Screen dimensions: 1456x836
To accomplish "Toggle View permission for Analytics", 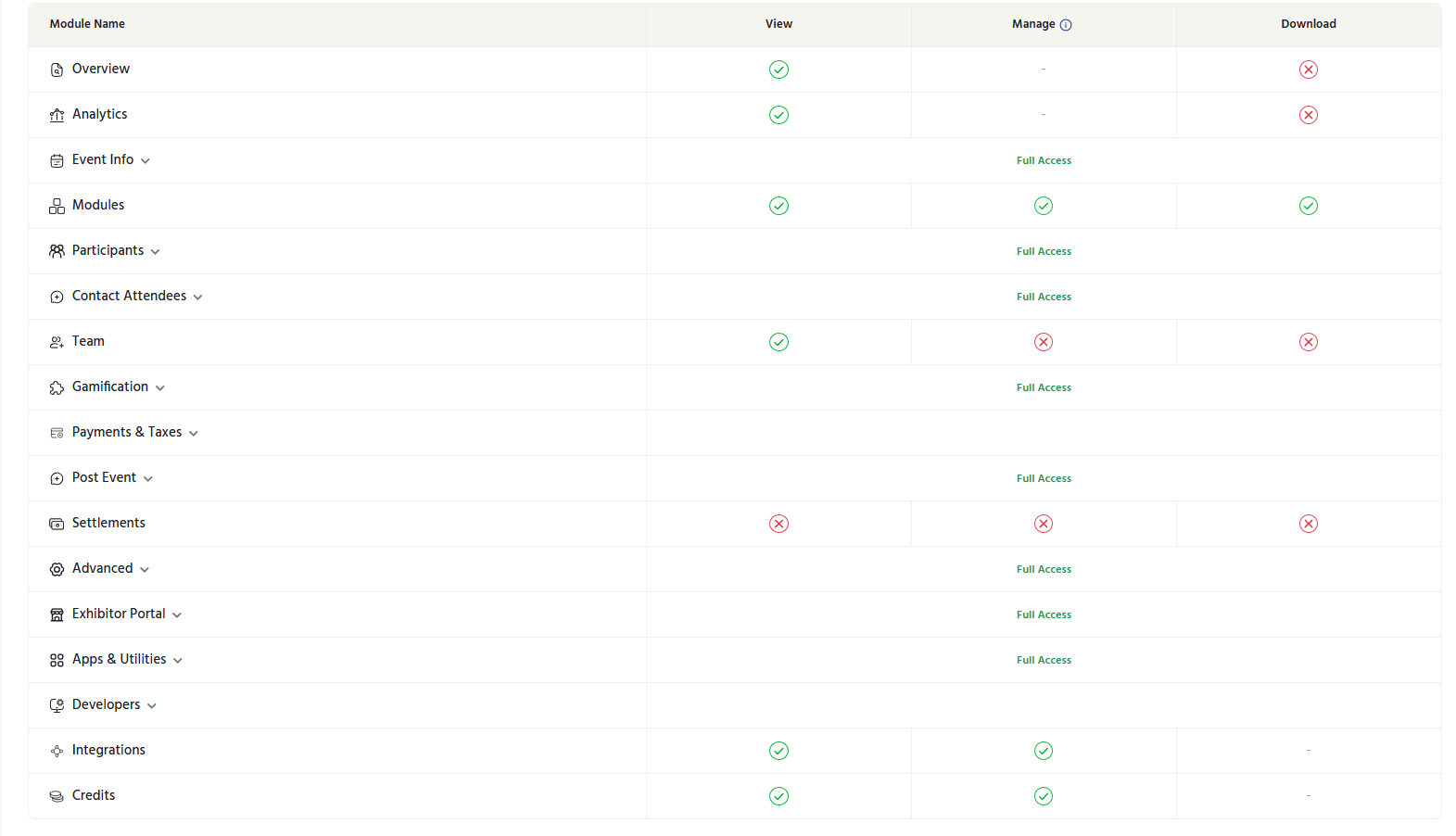I will 779,115.
